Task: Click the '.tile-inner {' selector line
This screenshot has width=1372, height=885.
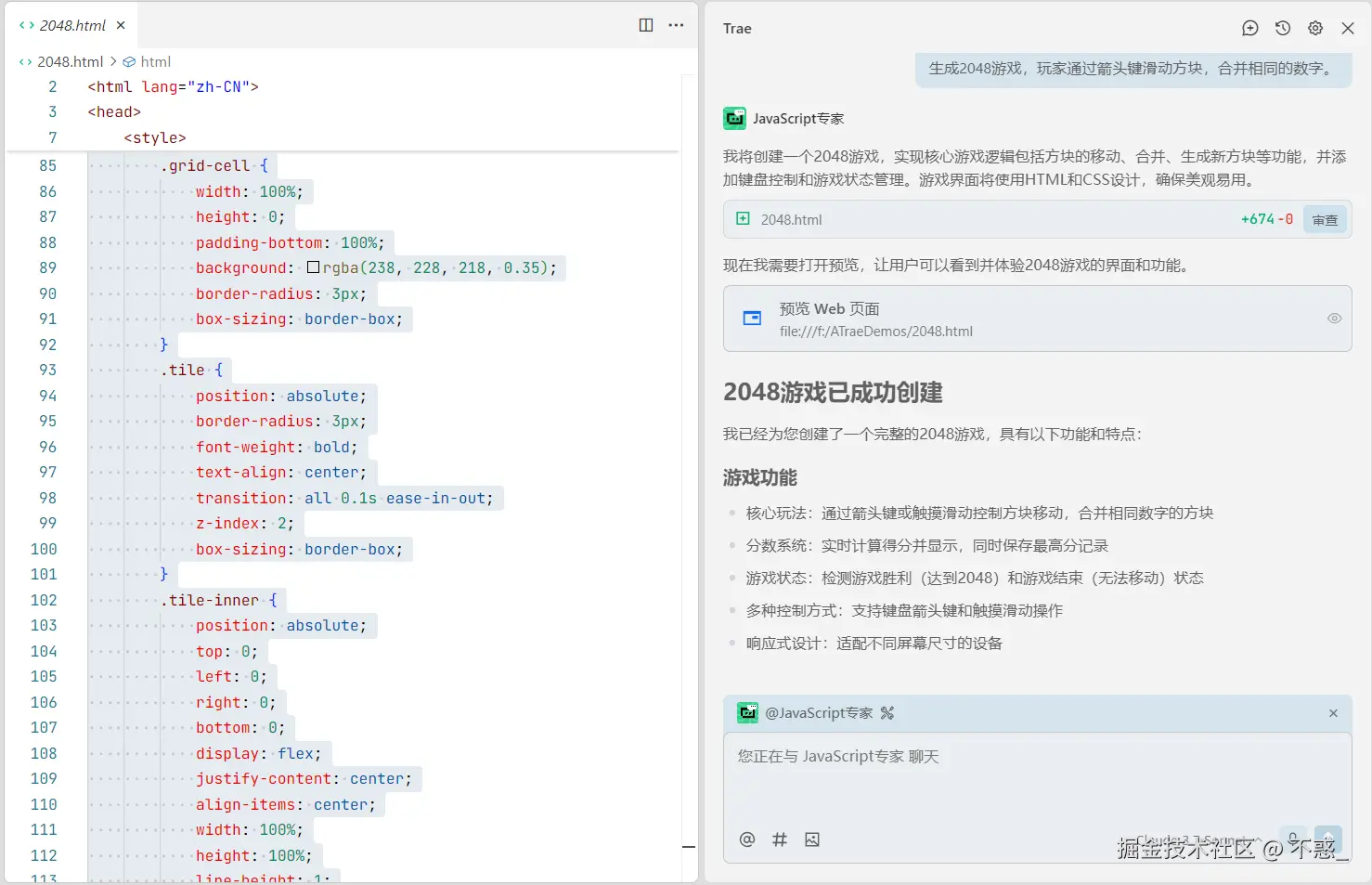Action: coord(218,600)
